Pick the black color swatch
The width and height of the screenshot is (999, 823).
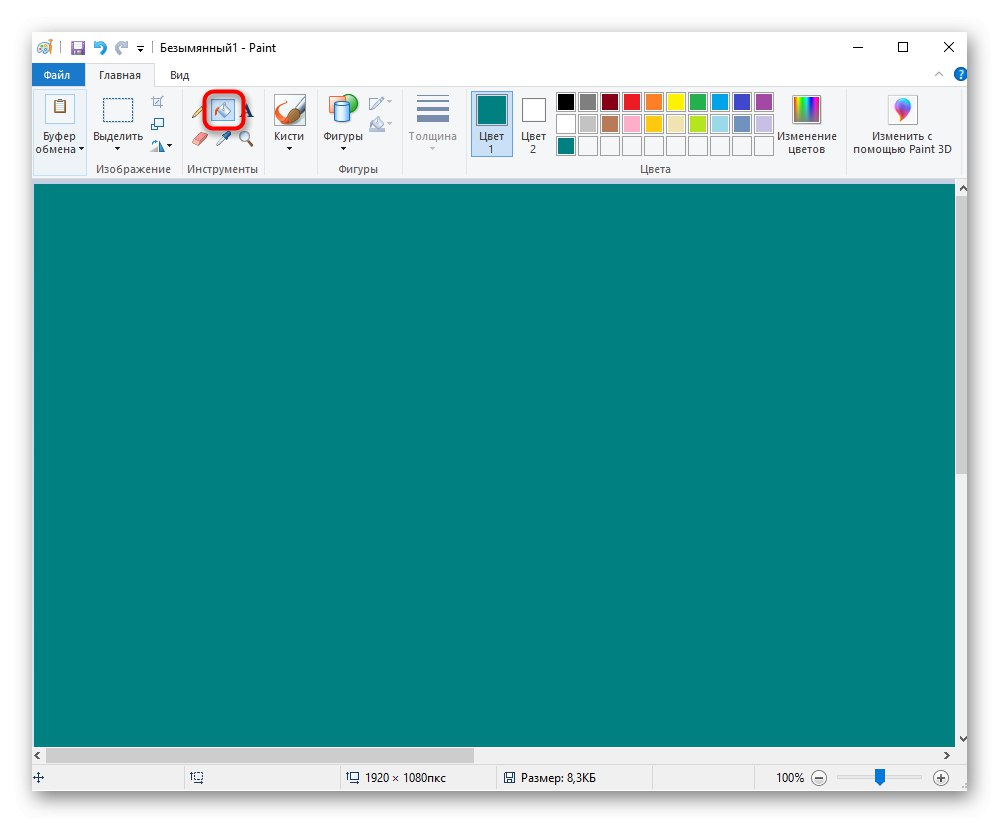[566, 102]
